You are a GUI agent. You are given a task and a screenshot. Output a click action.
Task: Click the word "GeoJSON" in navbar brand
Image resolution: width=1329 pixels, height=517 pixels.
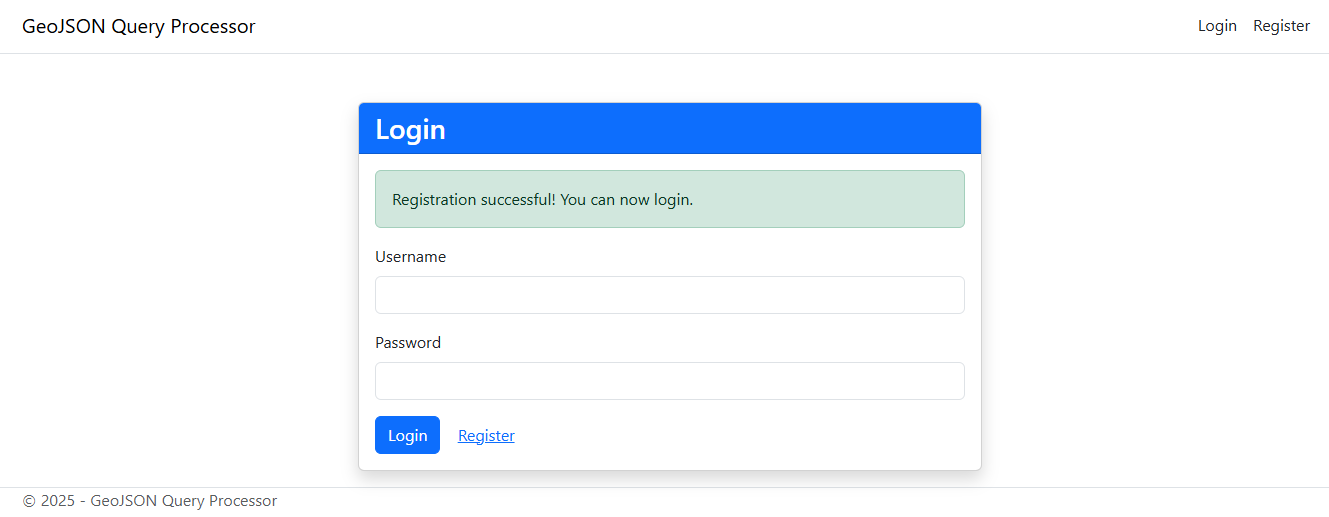[x=63, y=27]
